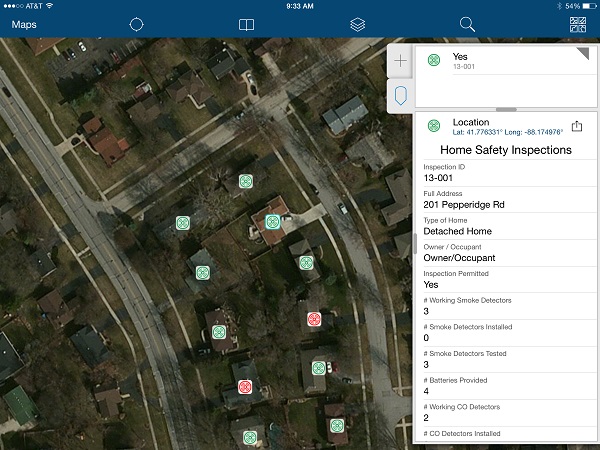
Task: Go back to Maps
Action: coord(24,24)
